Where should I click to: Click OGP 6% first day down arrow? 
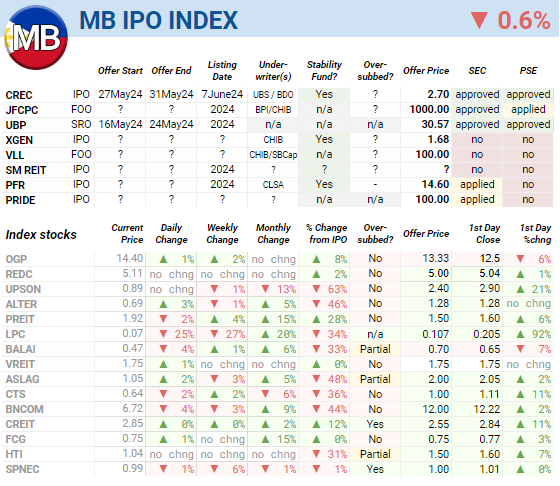520,259
